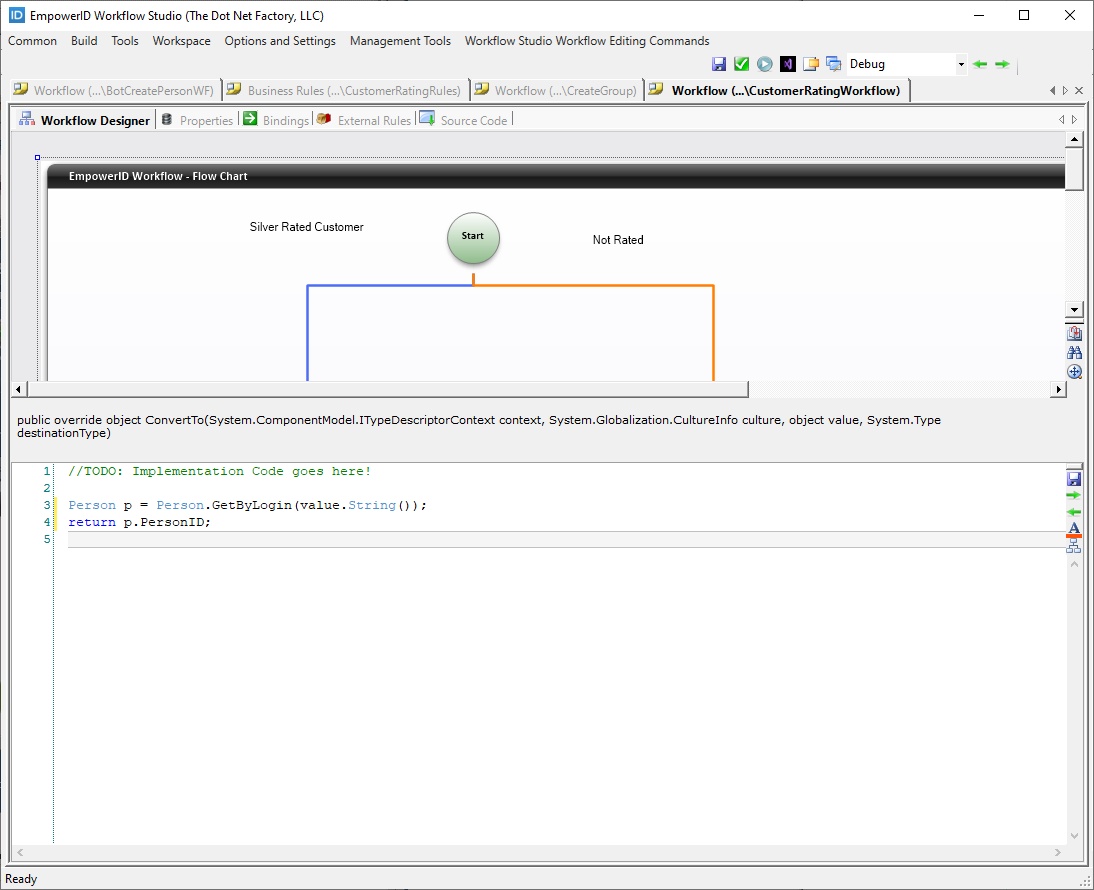Click the designer sub-tab right arrow
1094x890 pixels.
(x=1074, y=120)
